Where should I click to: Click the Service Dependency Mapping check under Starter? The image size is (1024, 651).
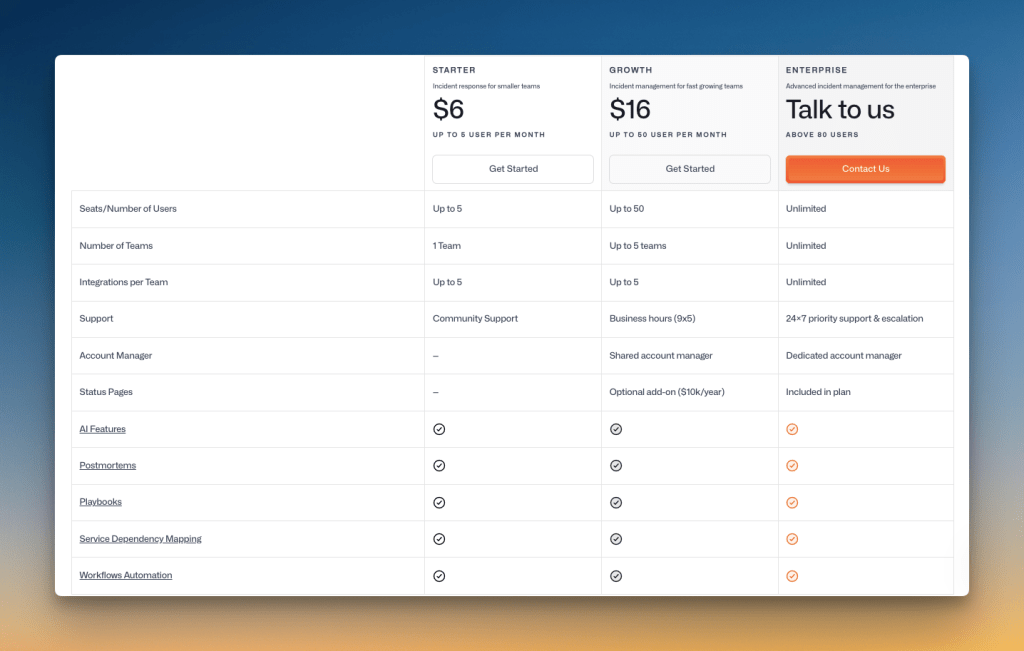click(x=439, y=538)
